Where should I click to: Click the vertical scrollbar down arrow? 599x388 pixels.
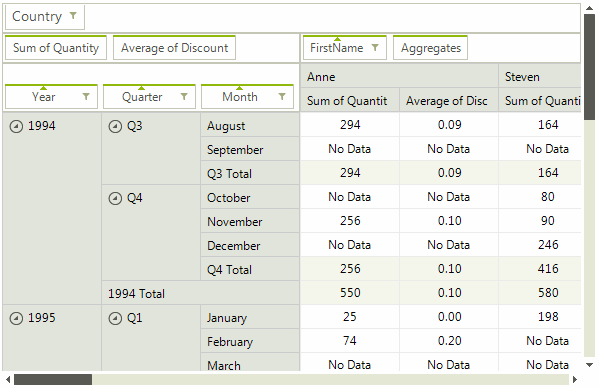point(589,365)
